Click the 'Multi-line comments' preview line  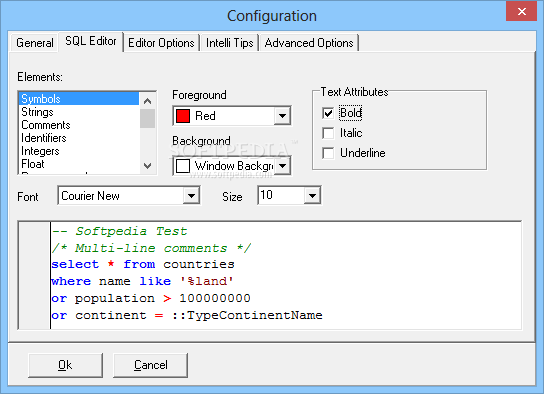[x=151, y=248]
